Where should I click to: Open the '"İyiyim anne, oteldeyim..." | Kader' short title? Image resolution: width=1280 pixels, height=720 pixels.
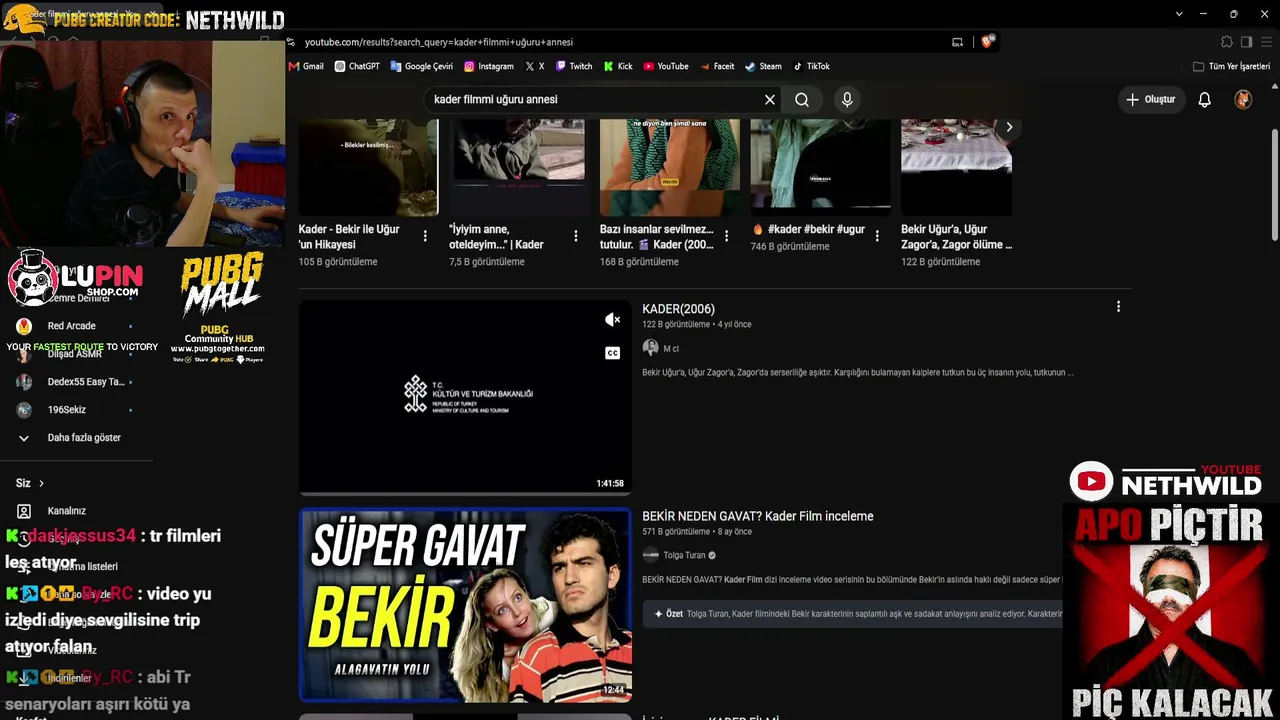click(496, 237)
